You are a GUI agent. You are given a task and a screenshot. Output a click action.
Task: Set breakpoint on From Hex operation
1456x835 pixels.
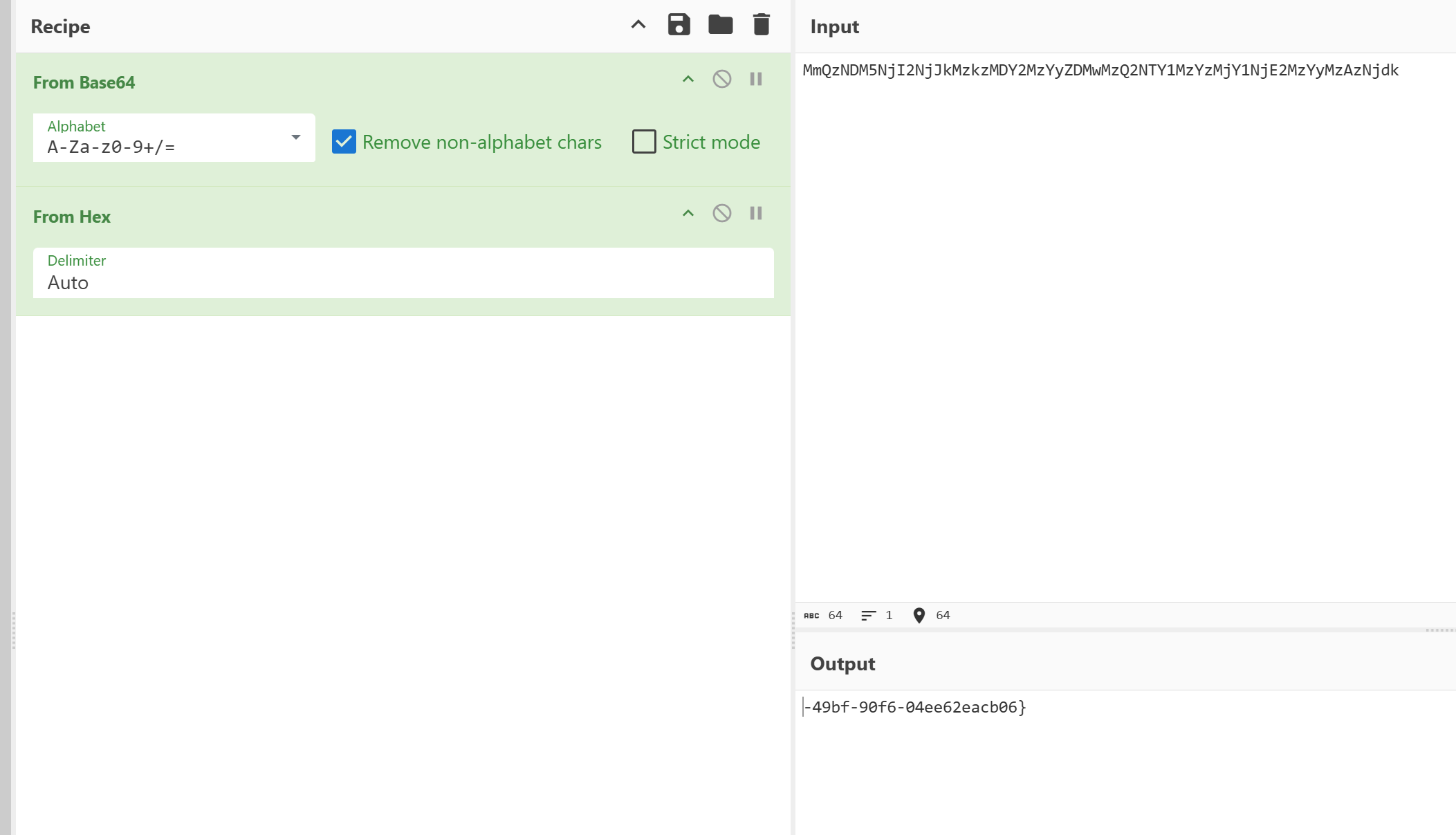[x=756, y=214]
